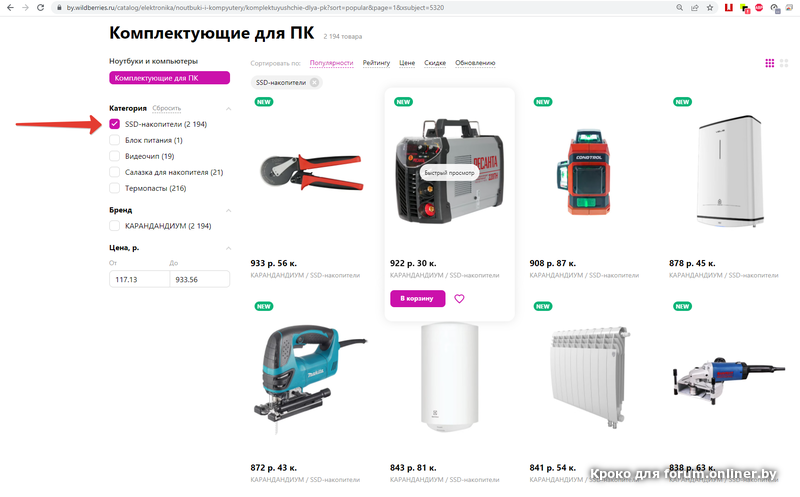The width and height of the screenshot is (800, 497).
Task: Click the browser back arrow
Action: tap(10, 8)
